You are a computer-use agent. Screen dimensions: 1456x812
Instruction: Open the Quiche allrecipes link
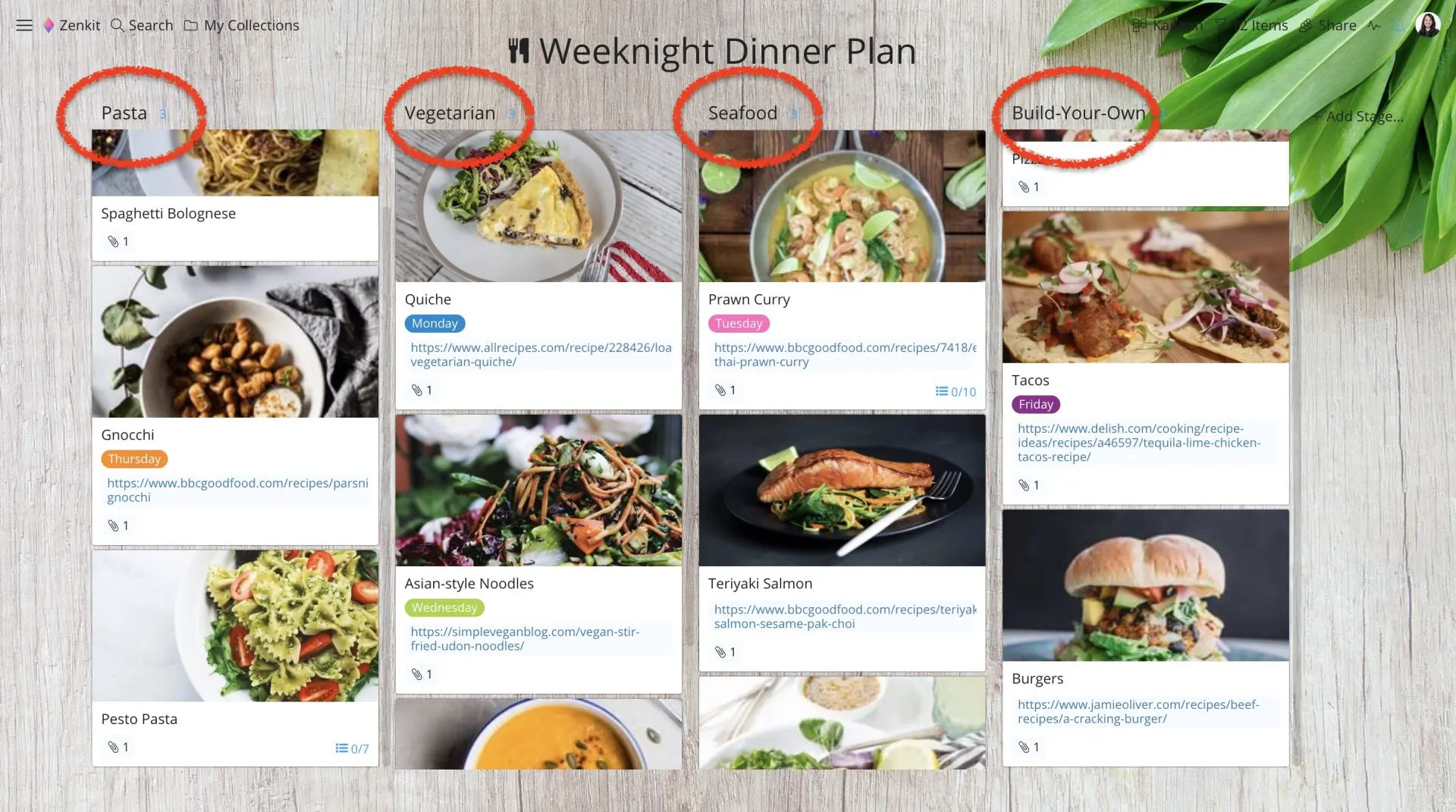click(541, 355)
